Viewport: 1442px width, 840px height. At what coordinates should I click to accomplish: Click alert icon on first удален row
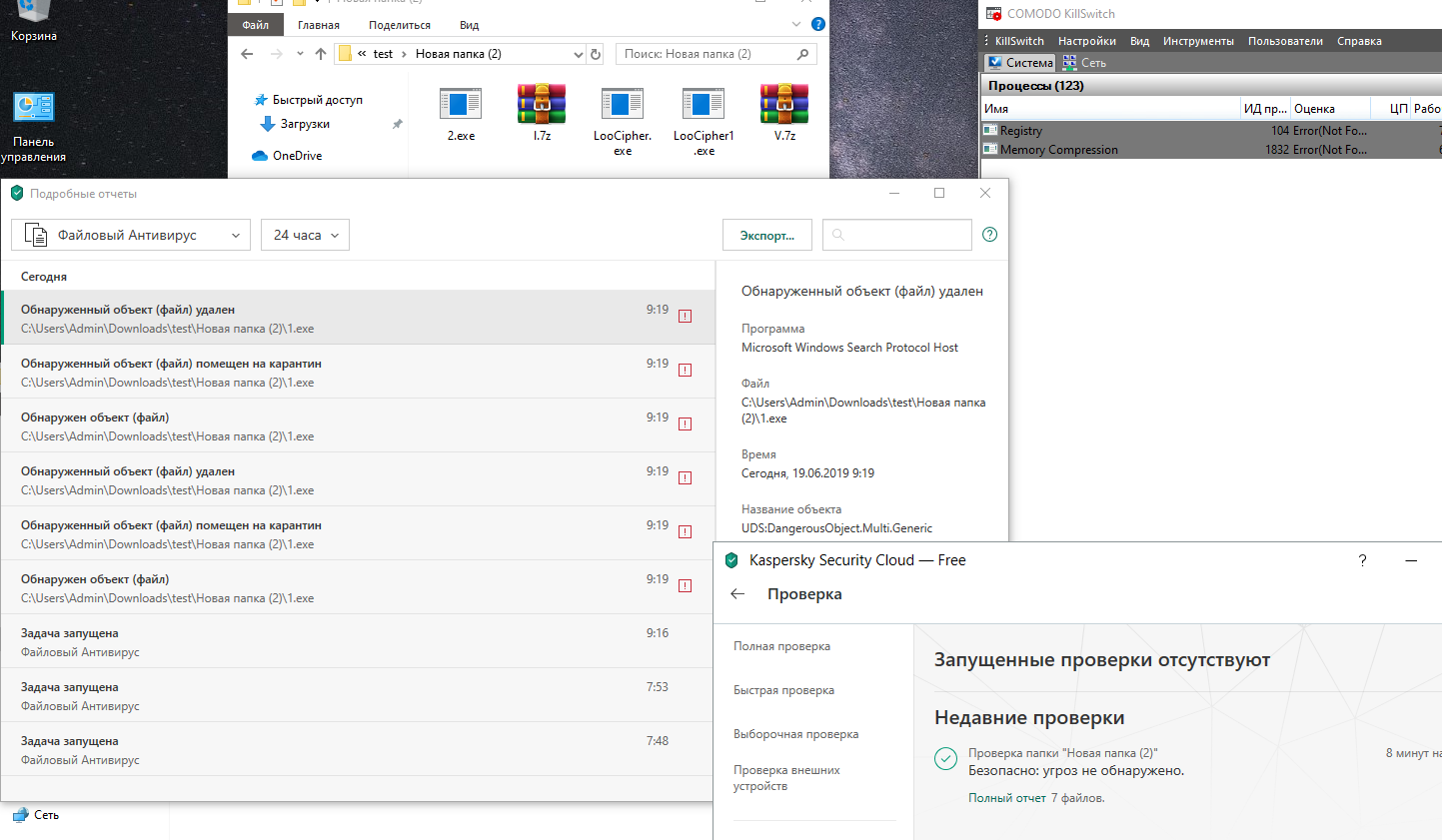tap(686, 317)
